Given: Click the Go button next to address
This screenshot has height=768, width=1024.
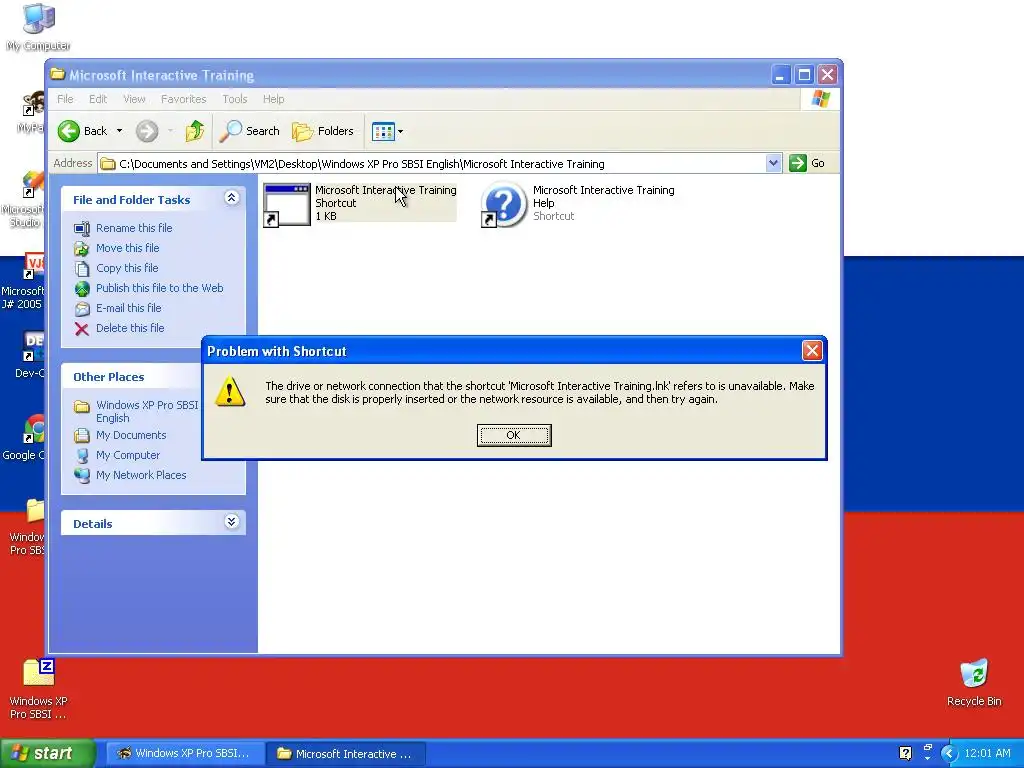Looking at the screenshot, I should click(807, 163).
